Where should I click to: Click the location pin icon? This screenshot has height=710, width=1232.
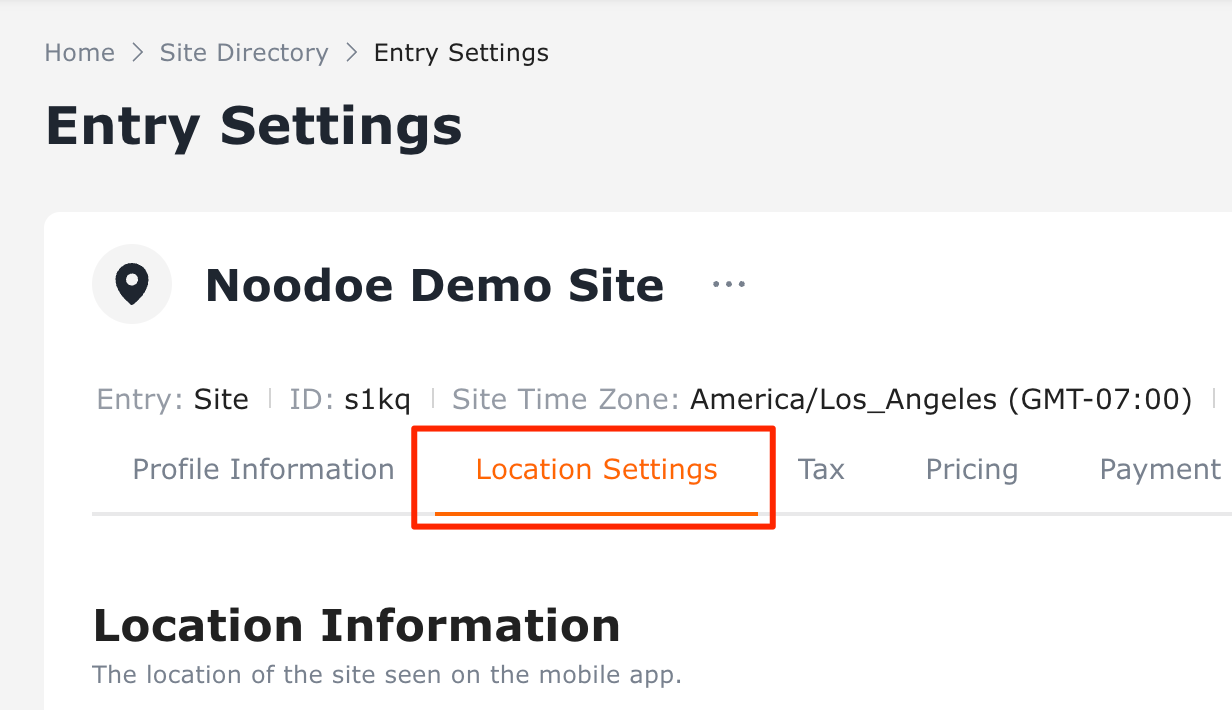coord(132,285)
